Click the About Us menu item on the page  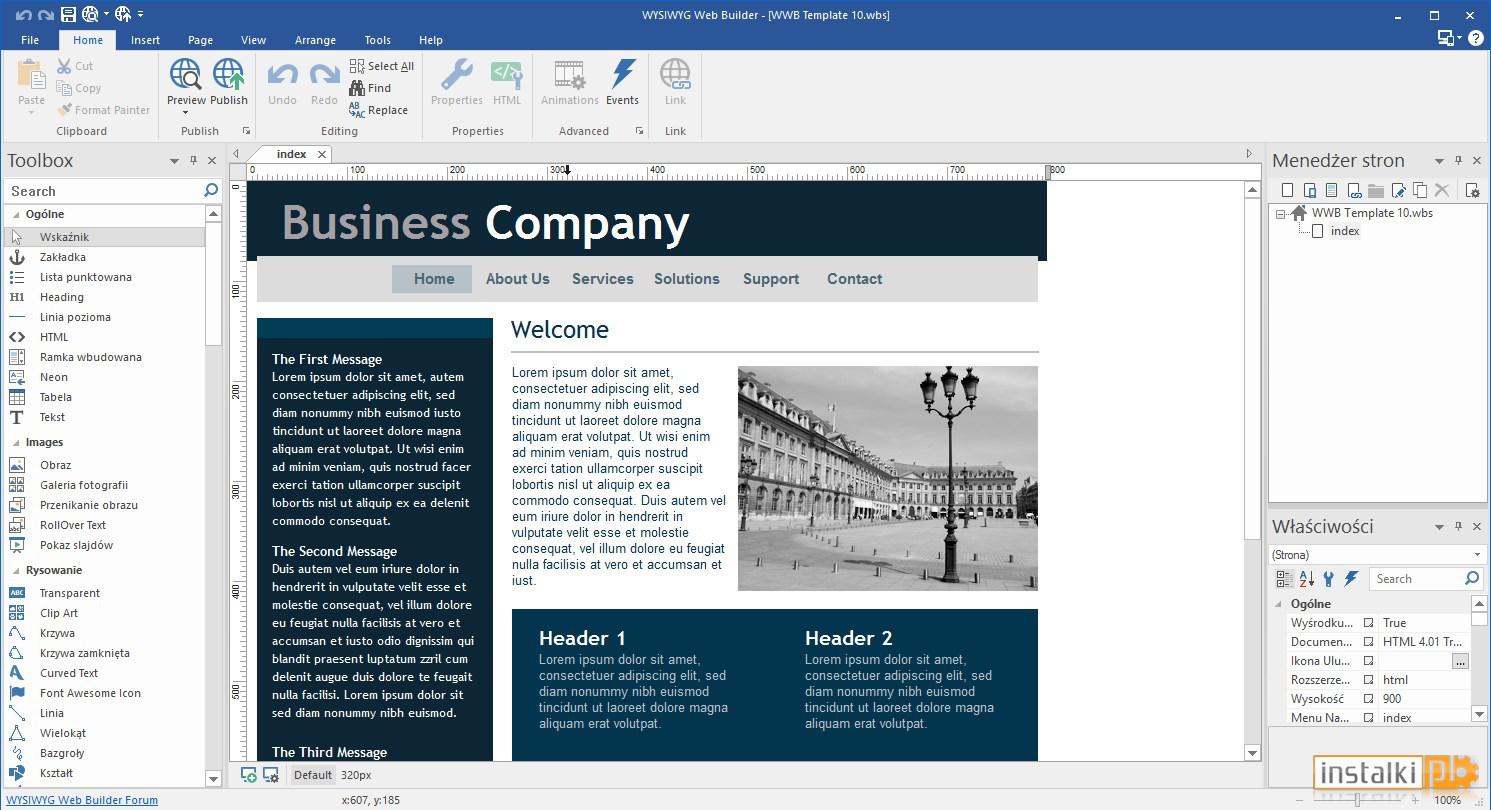[x=517, y=279]
